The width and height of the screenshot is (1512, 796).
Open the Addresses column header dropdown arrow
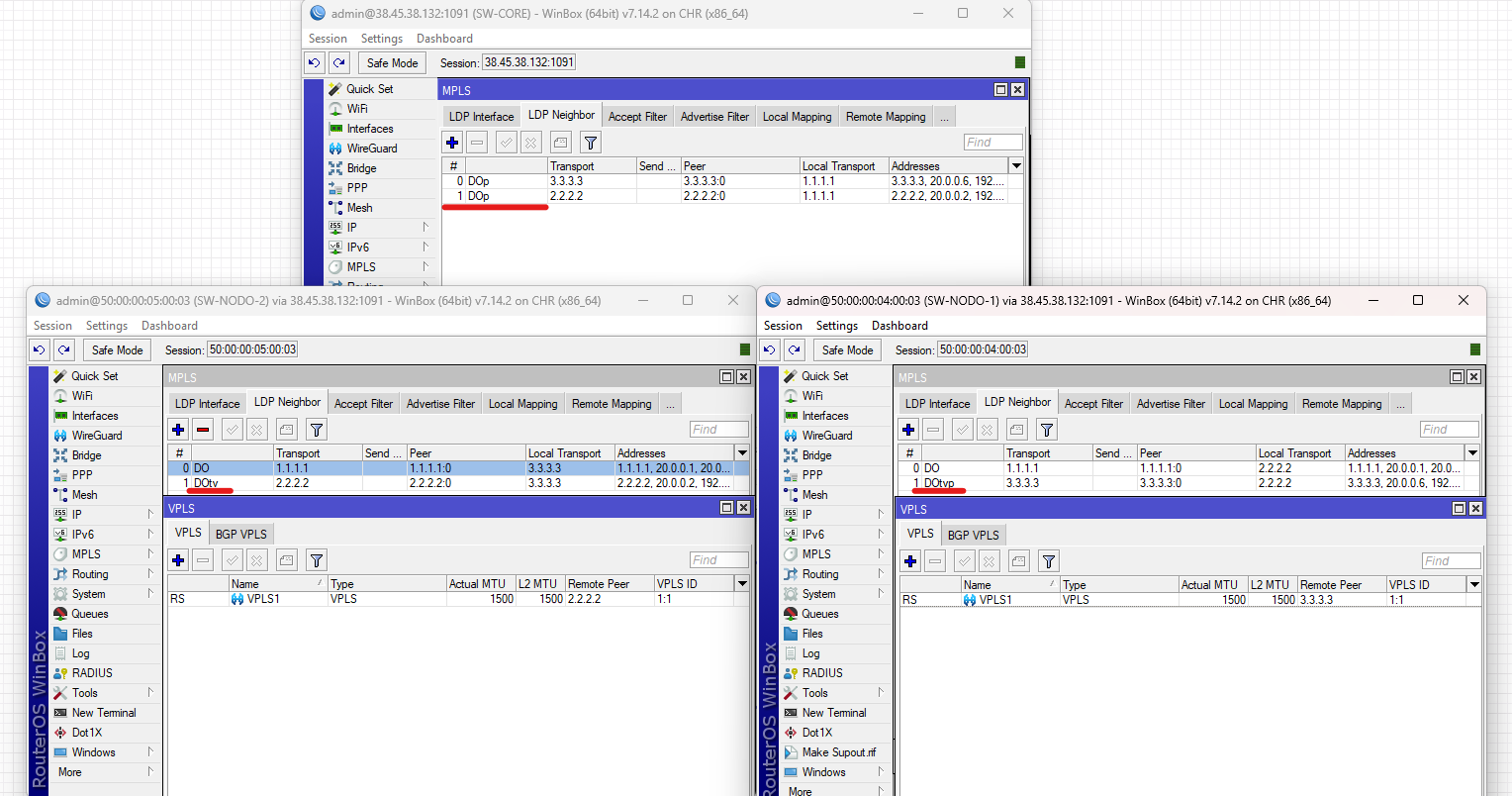click(1015, 165)
